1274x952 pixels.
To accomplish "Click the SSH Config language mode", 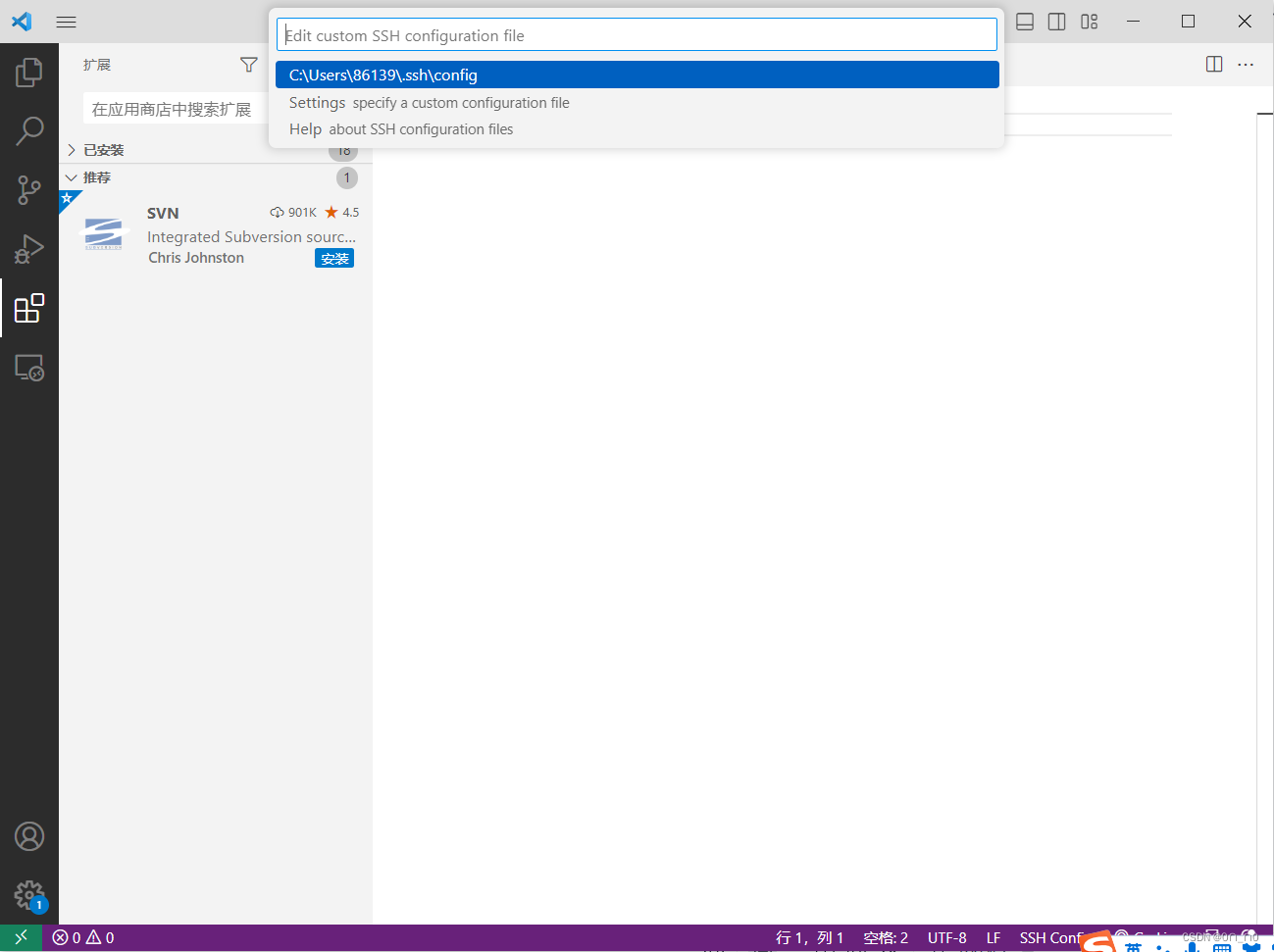I will coord(1050,937).
